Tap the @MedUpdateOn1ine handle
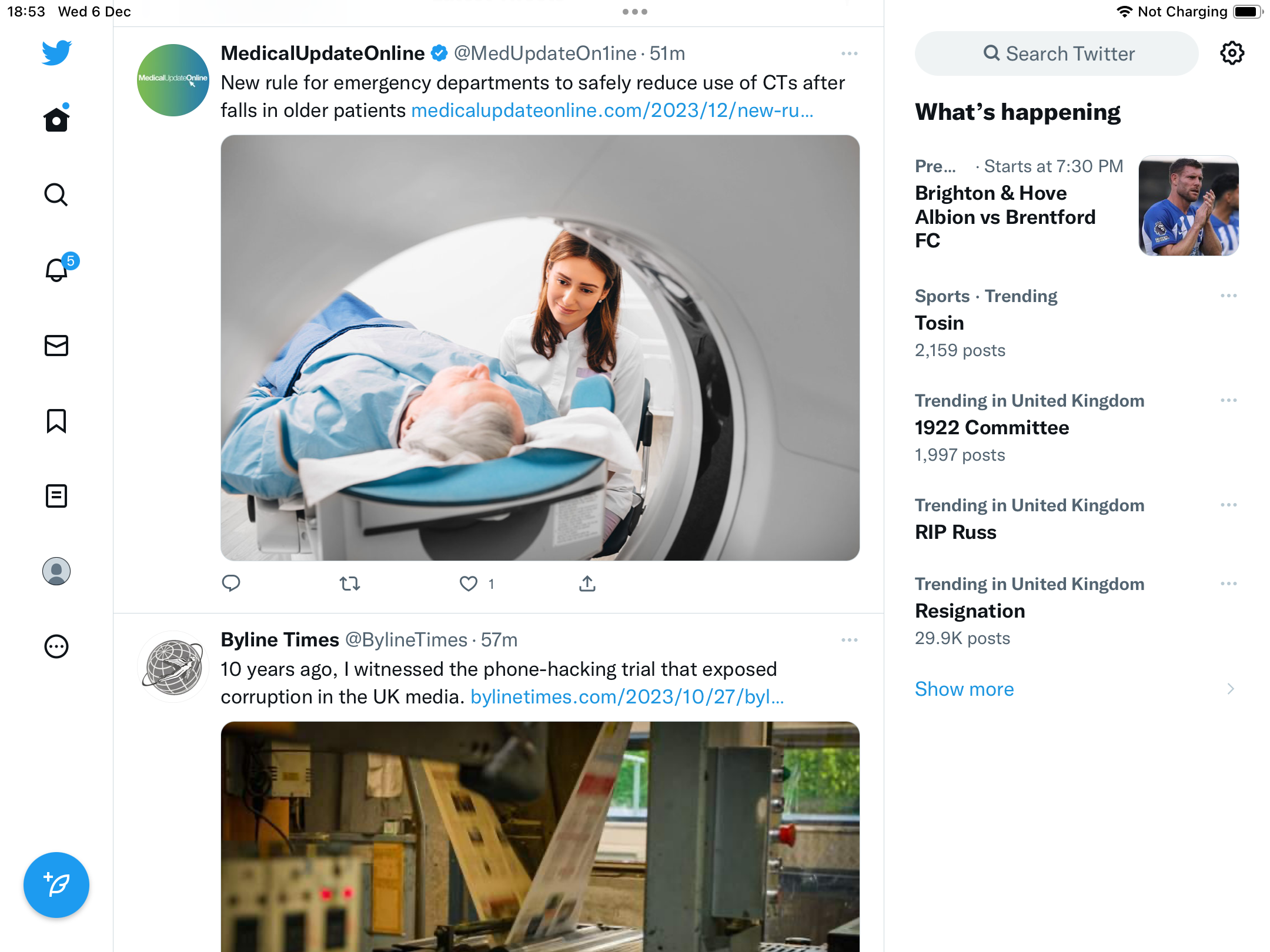The image size is (1270, 952). (x=545, y=53)
